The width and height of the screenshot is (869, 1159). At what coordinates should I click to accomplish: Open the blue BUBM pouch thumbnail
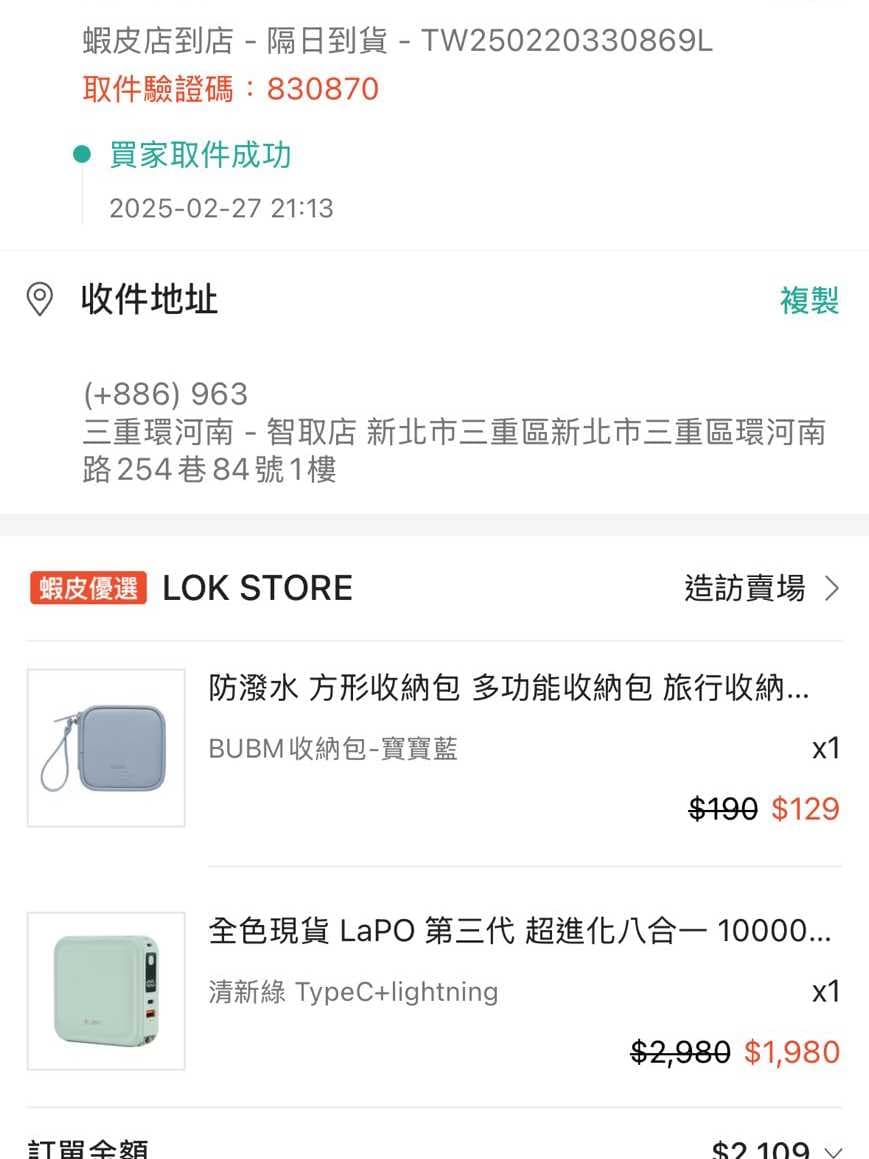tap(106, 748)
